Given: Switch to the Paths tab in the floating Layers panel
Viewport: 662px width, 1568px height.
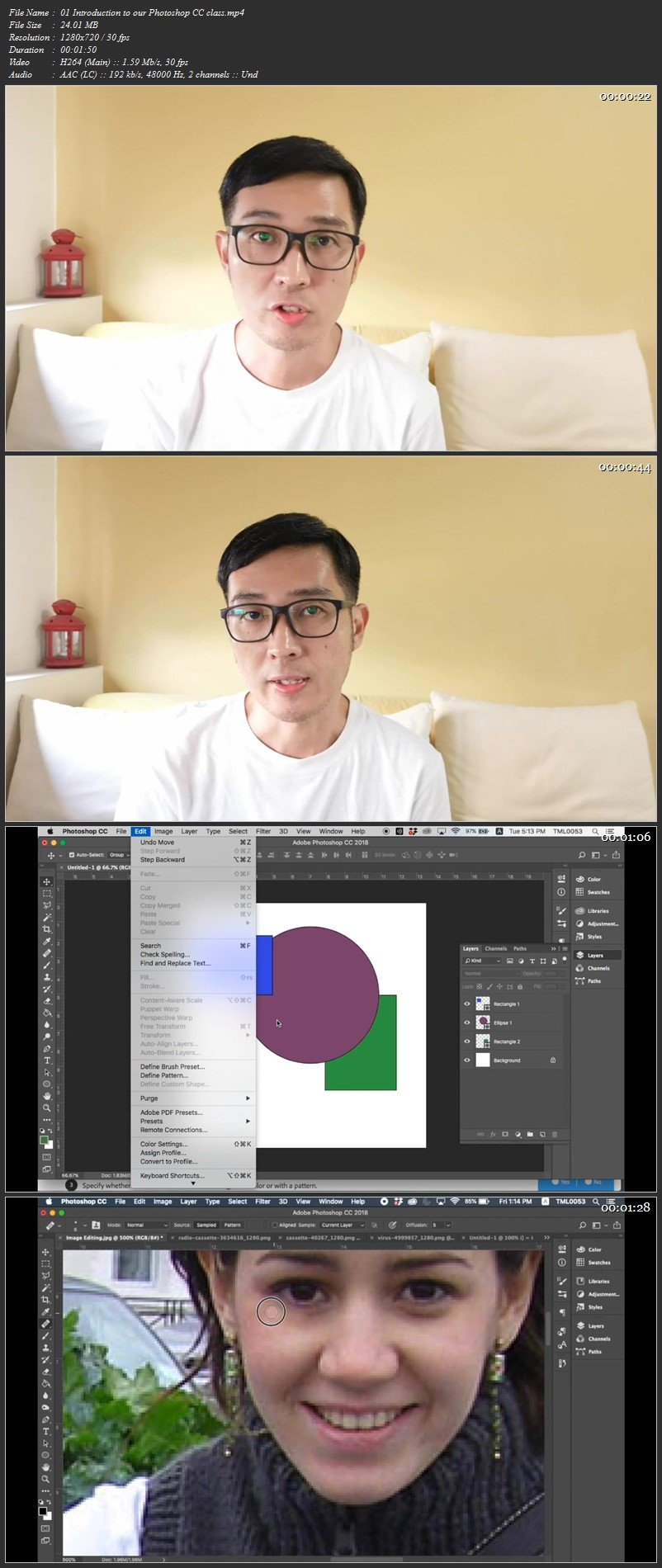Looking at the screenshot, I should click(520, 949).
